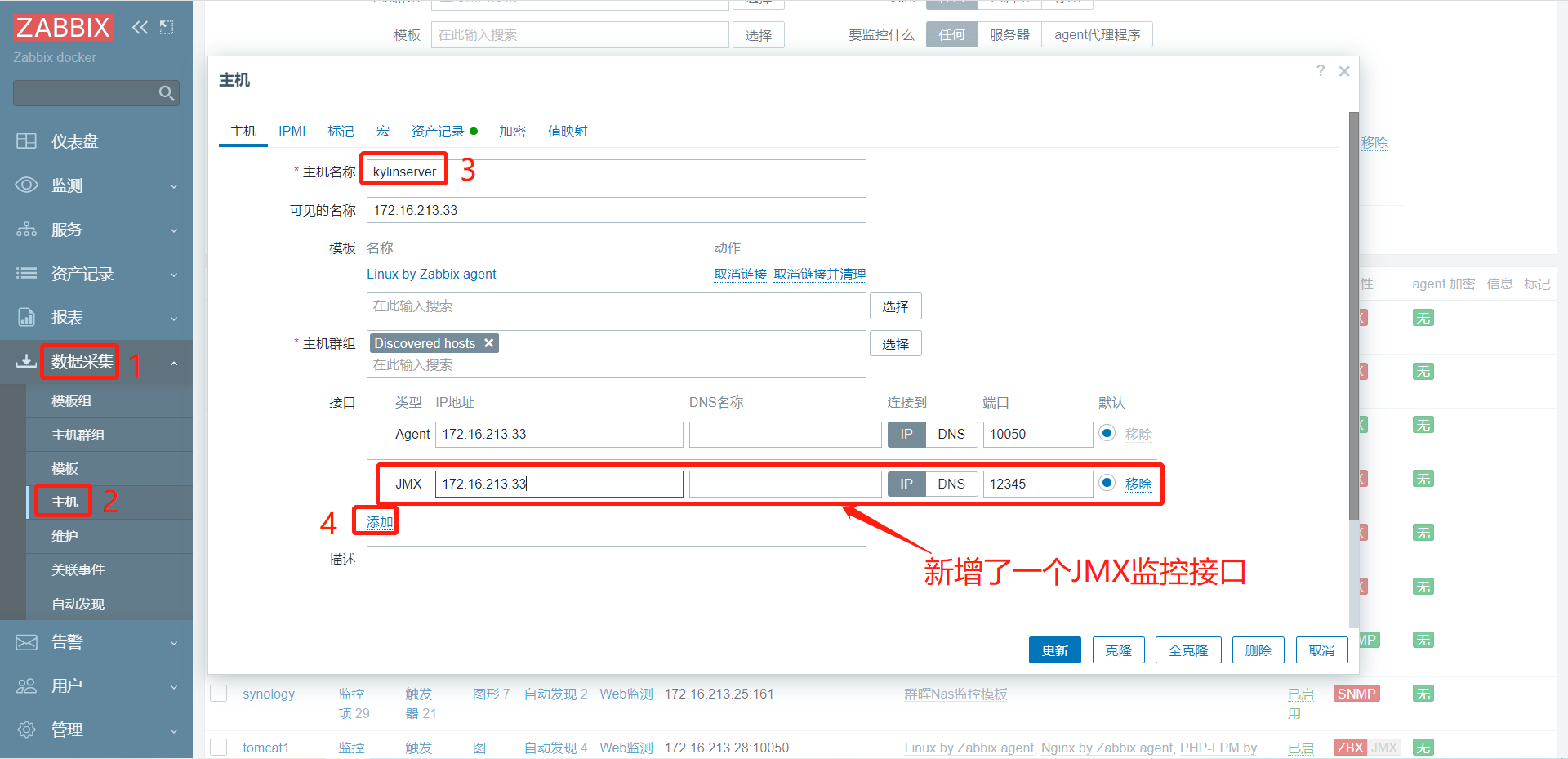Viewport: 1568px width, 759px height.
Task: Click the 删除 button
Action: (1258, 650)
